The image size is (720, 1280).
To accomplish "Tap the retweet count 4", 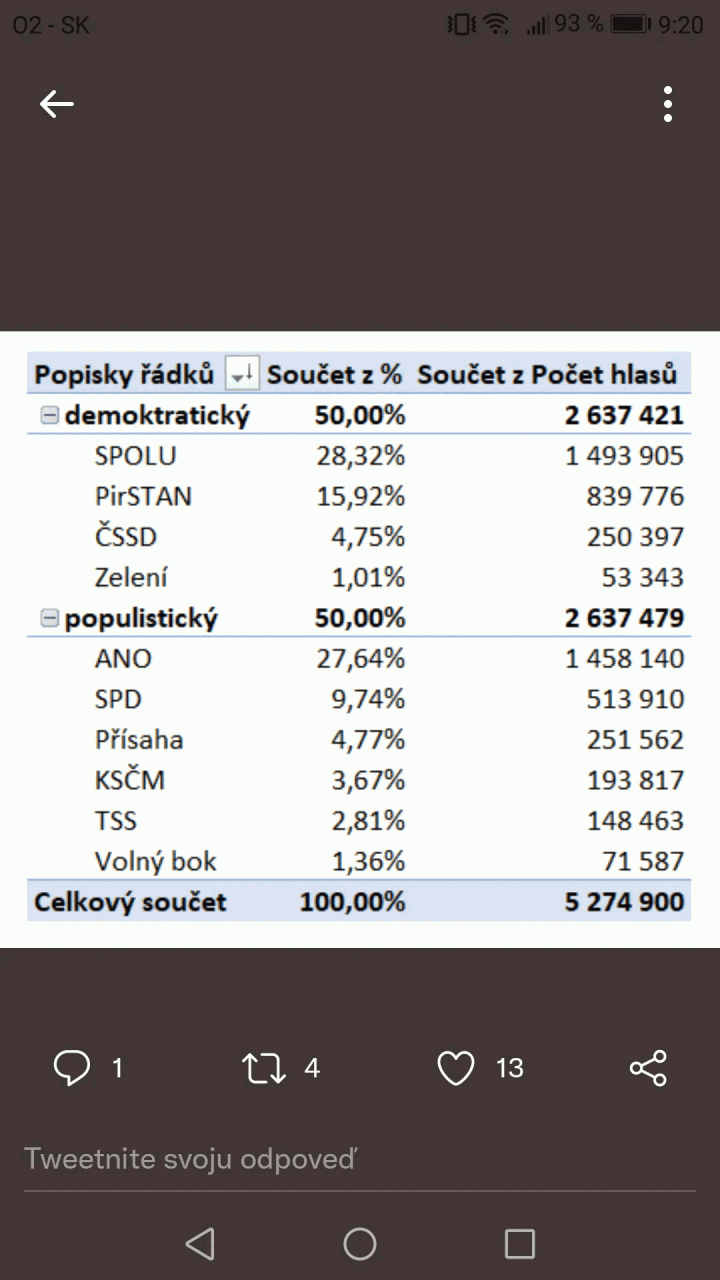I will pos(312,1068).
